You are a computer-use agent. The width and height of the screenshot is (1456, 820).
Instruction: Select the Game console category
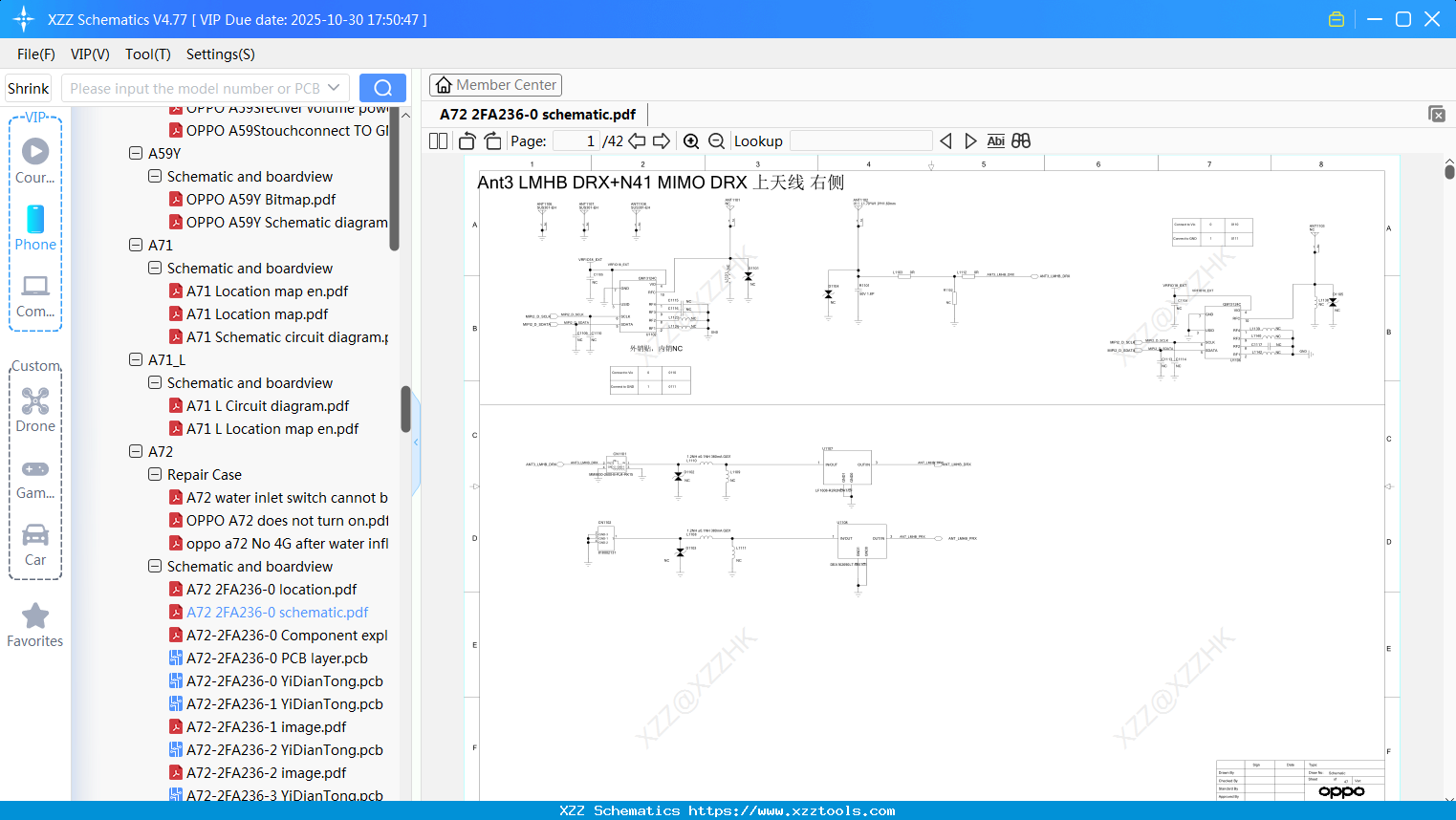35,478
